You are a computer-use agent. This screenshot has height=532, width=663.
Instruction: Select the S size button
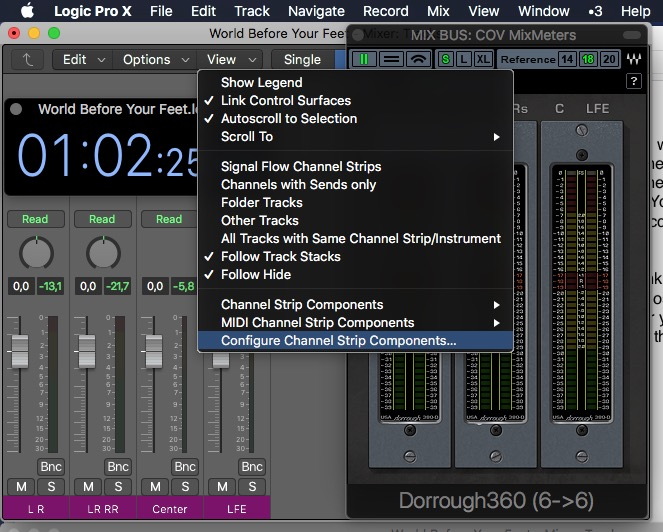pyautogui.click(x=445, y=59)
